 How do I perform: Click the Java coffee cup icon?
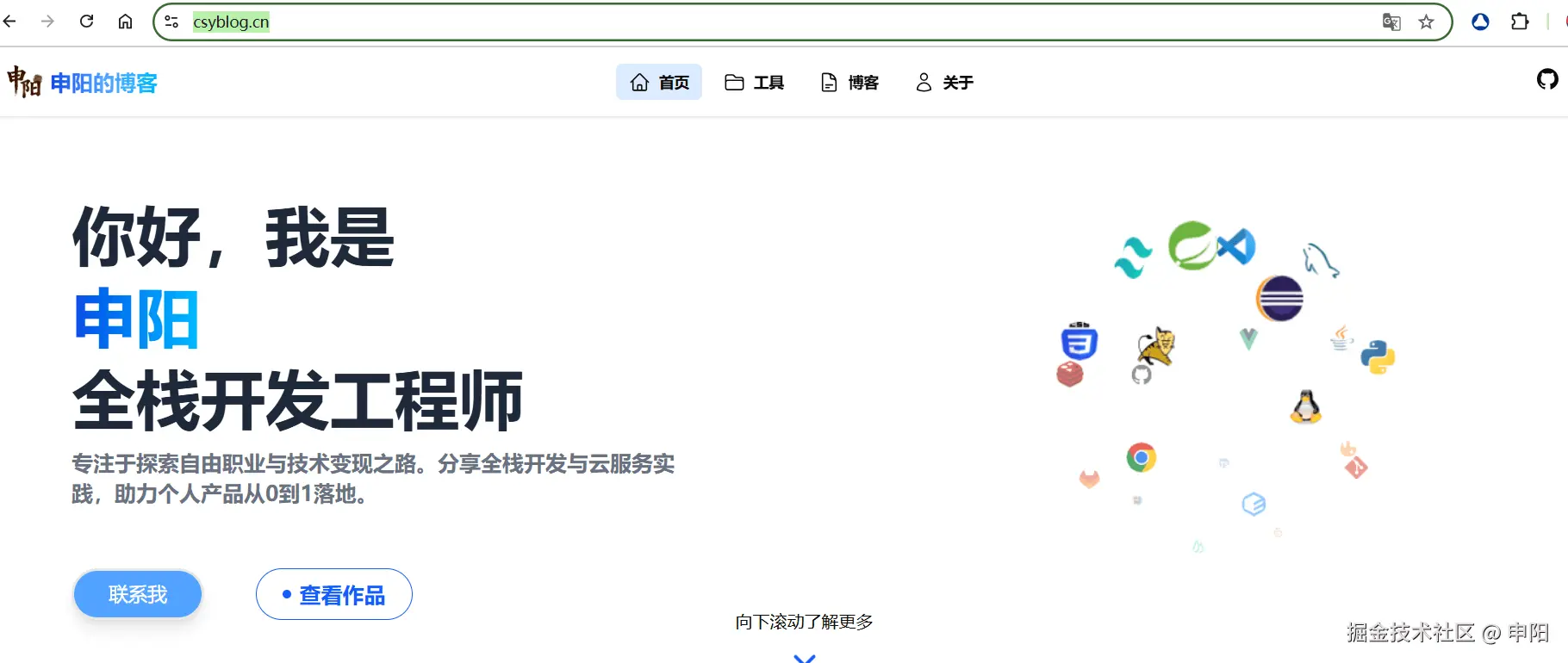coord(1341,338)
